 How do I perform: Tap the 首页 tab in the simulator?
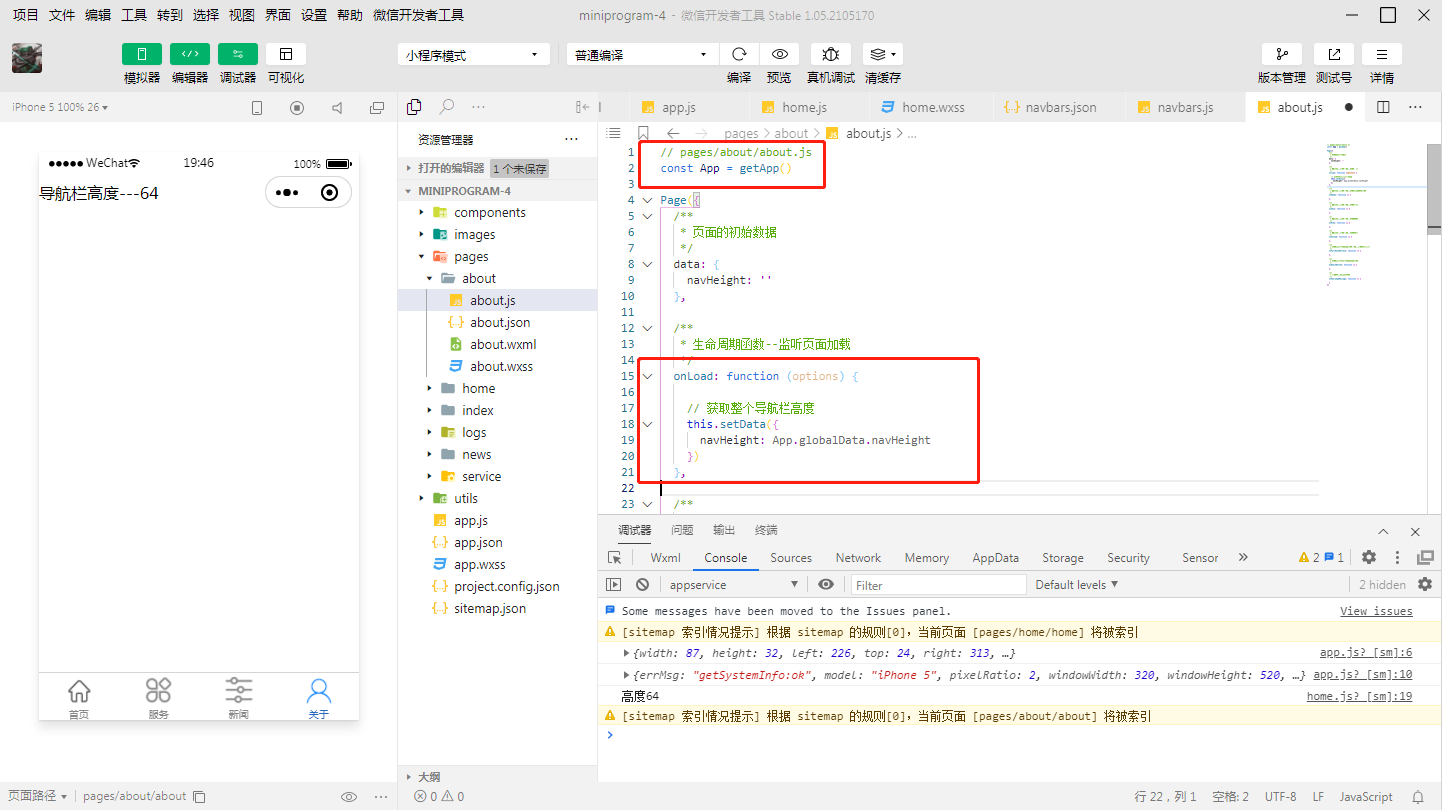(x=79, y=697)
